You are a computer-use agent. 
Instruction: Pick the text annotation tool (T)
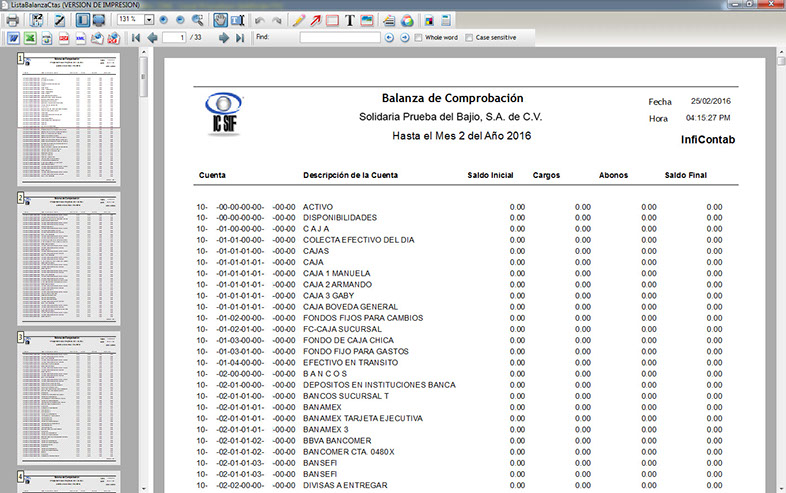tap(350, 19)
